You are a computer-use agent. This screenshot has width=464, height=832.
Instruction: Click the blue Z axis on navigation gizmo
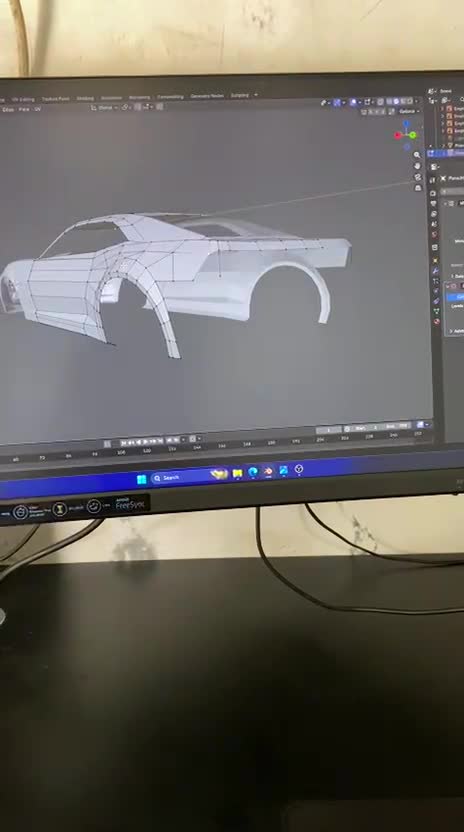click(x=407, y=124)
